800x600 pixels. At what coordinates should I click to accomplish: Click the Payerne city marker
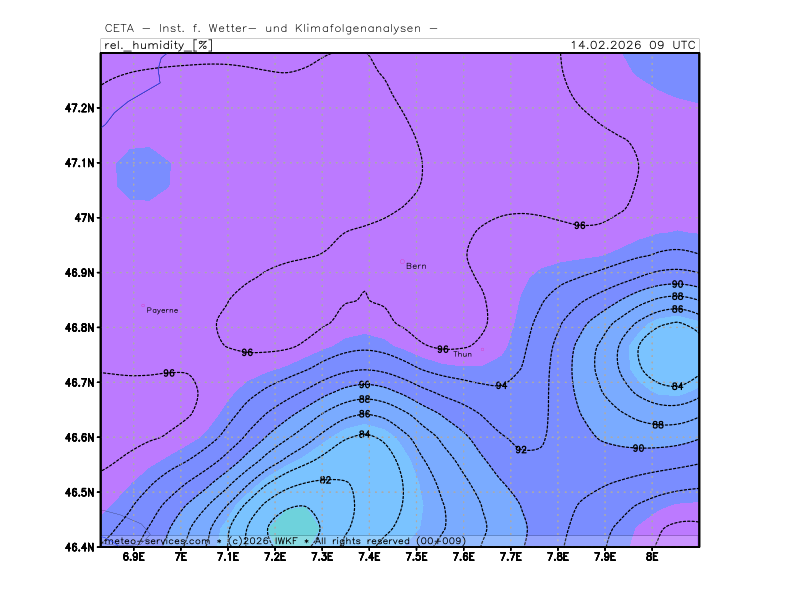(144, 307)
